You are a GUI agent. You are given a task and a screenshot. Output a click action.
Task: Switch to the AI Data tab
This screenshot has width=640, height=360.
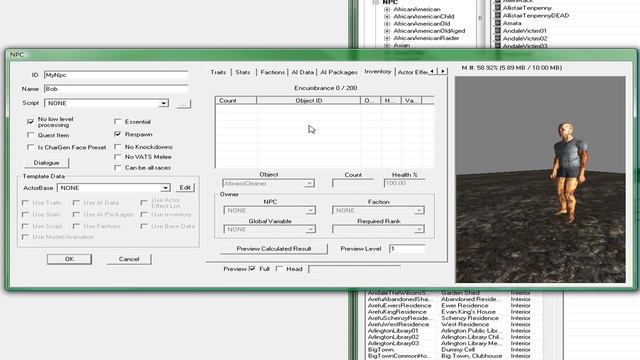pos(302,72)
